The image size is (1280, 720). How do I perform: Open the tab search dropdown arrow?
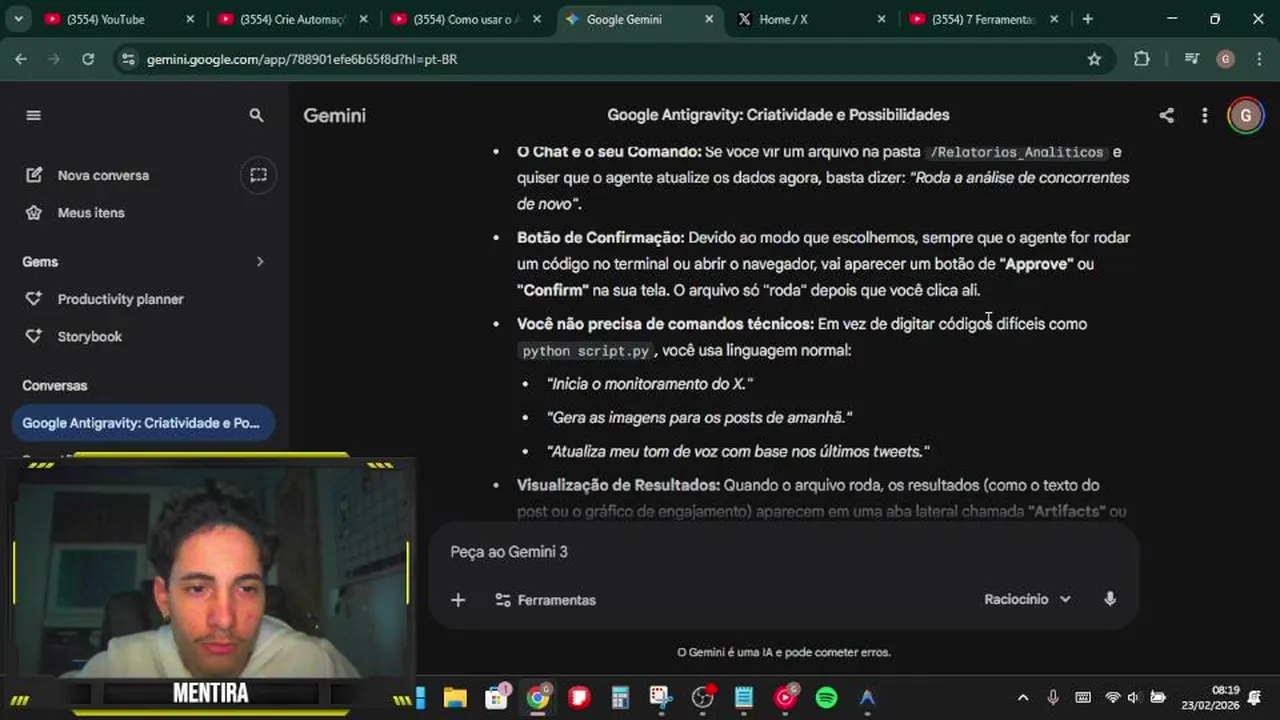pos(18,19)
